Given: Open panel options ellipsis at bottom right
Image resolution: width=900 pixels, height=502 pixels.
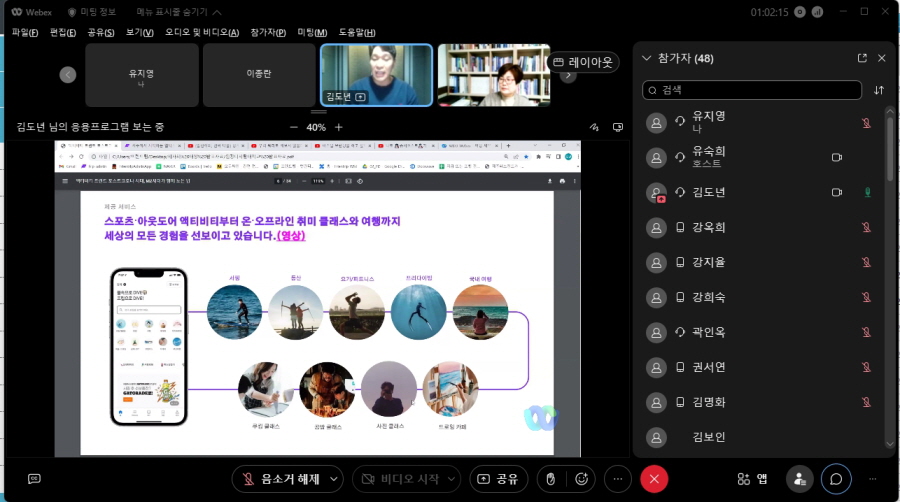Looking at the screenshot, I should pyautogui.click(x=872, y=479).
